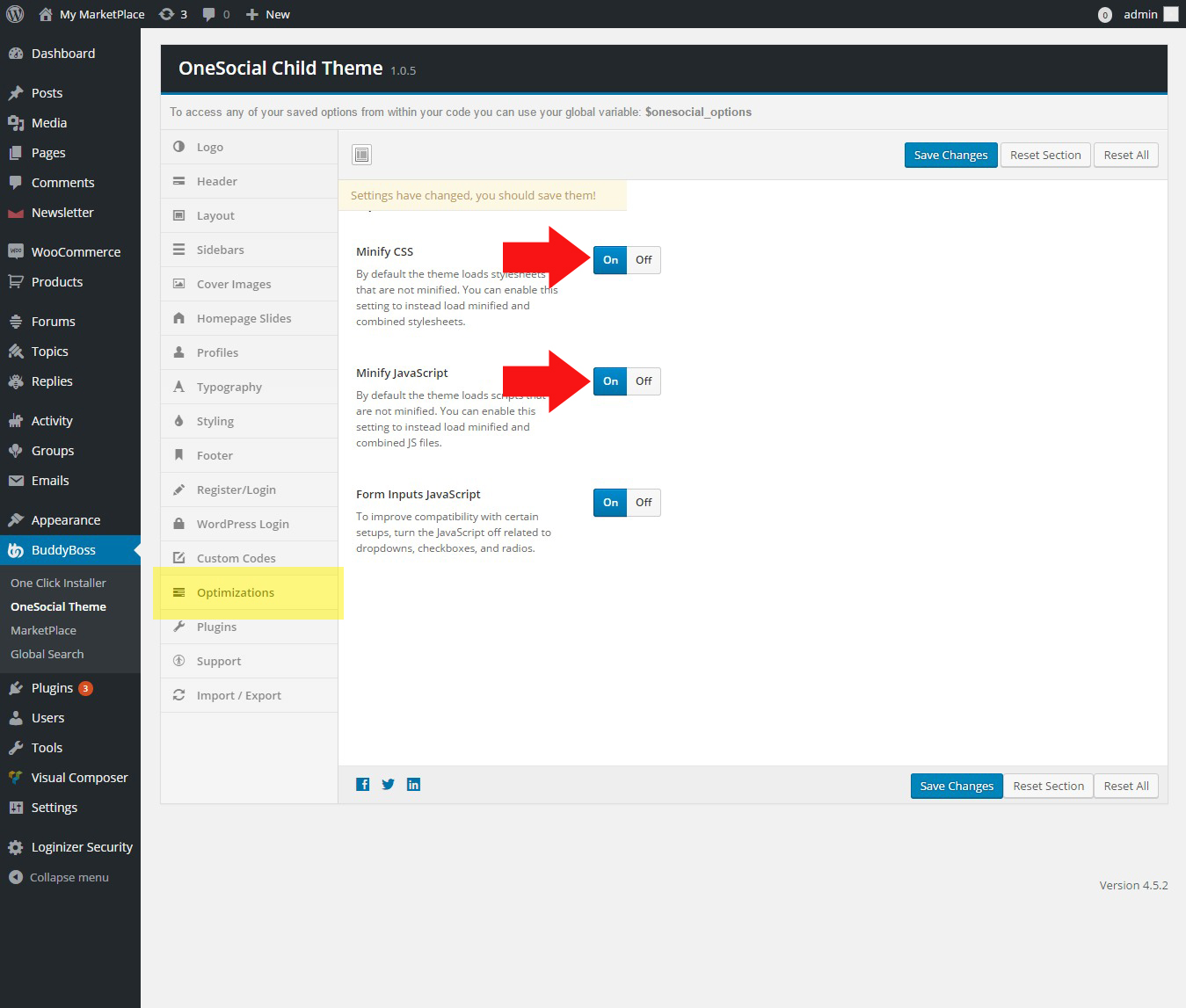Viewport: 1186px width, 1008px height.
Task: Open the Typography settings tab
Action: (229, 387)
